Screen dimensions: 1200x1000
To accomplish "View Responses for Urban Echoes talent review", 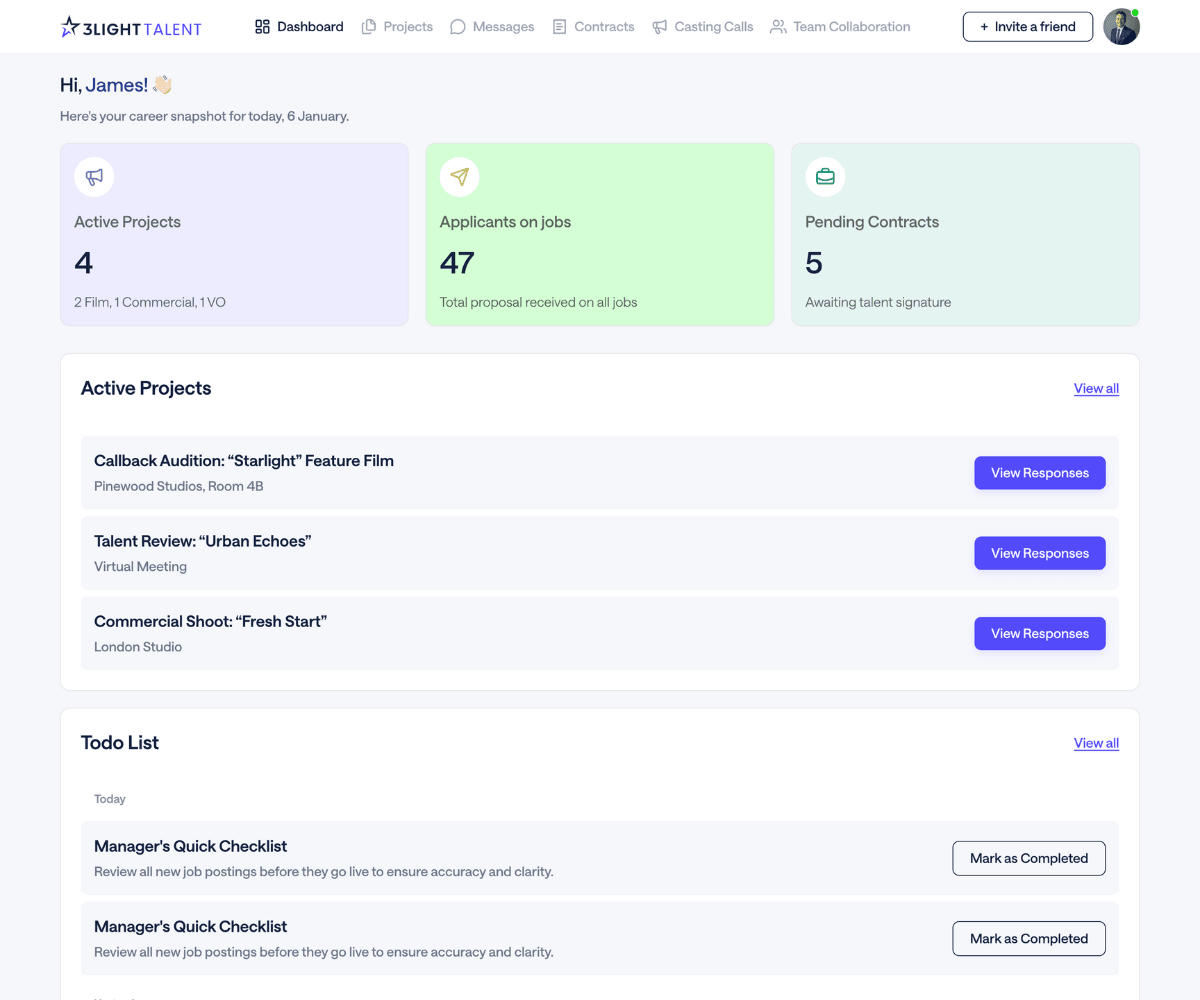I will click(x=1039, y=552).
